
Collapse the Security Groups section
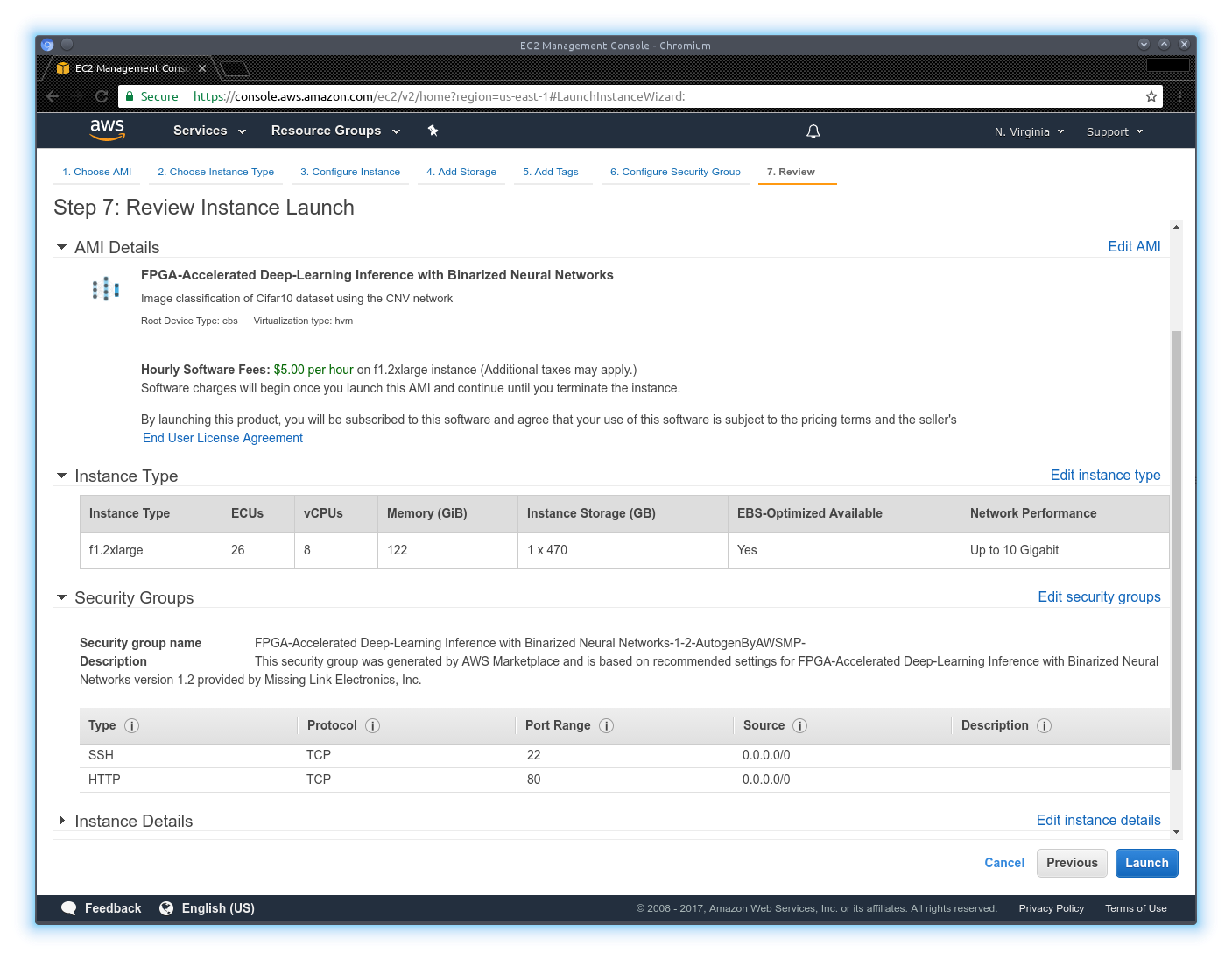[x=62, y=598]
